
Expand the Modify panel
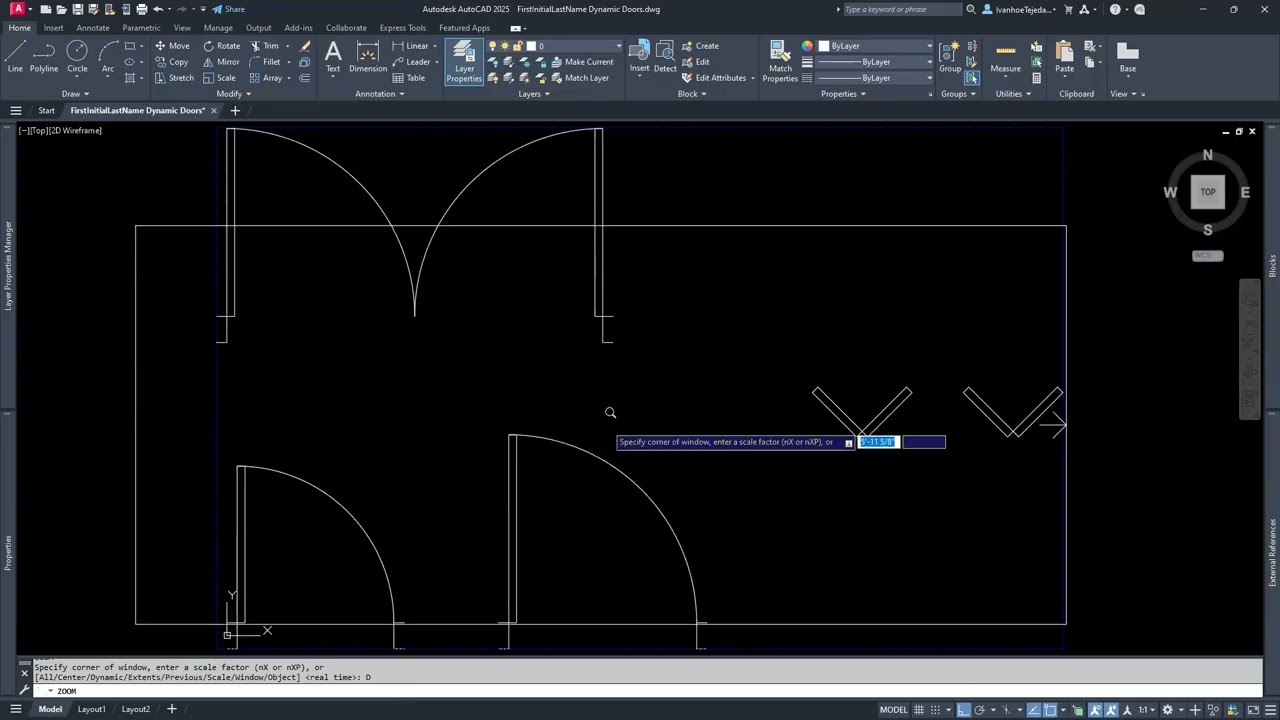(x=233, y=94)
